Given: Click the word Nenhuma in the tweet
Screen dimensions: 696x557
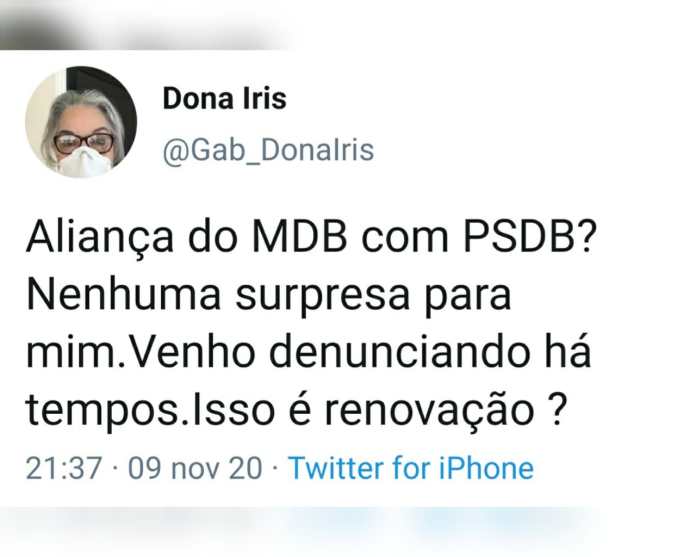Looking at the screenshot, I should coord(124,295).
